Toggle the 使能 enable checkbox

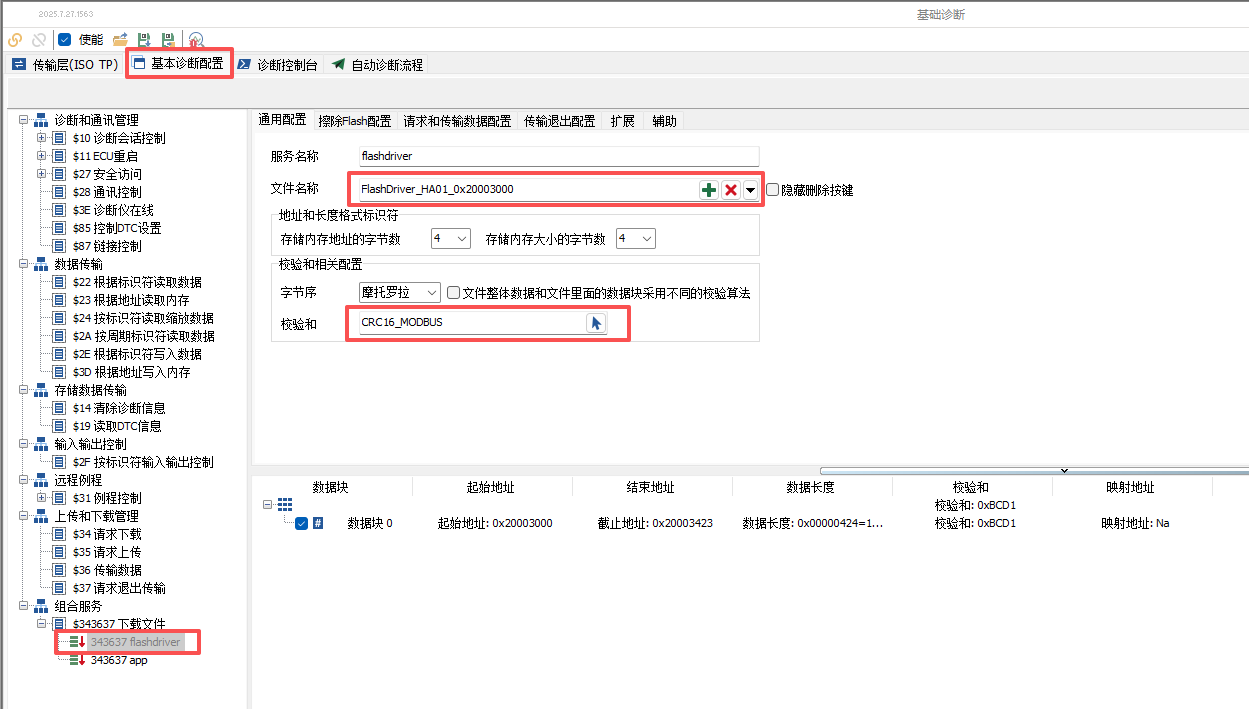point(65,40)
